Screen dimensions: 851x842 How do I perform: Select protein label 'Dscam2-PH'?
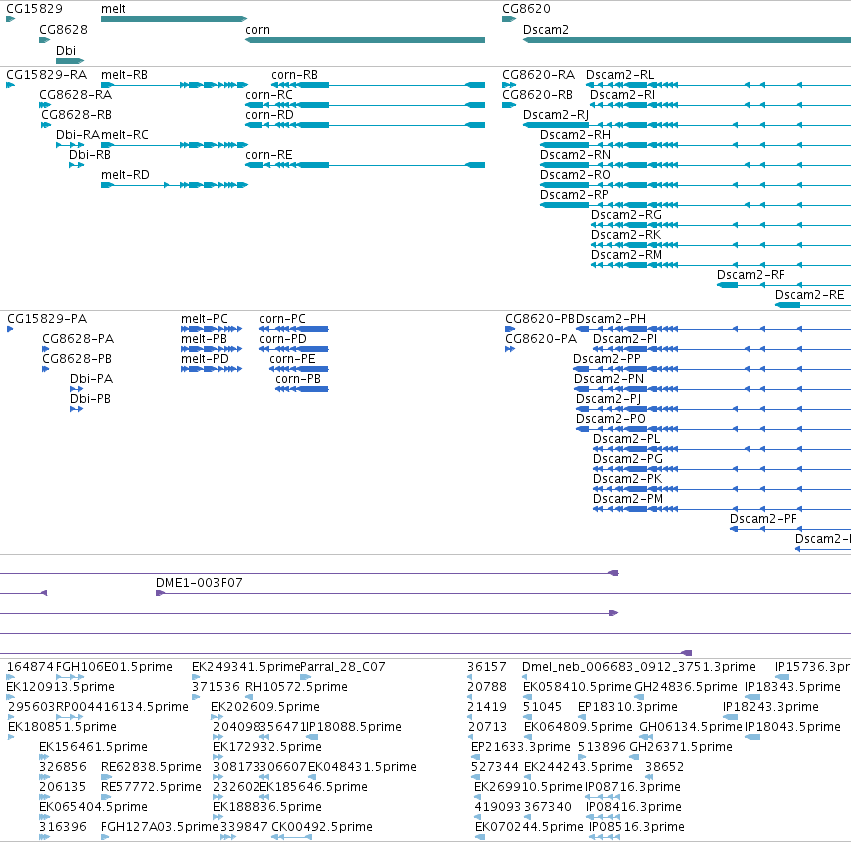[x=611, y=319]
